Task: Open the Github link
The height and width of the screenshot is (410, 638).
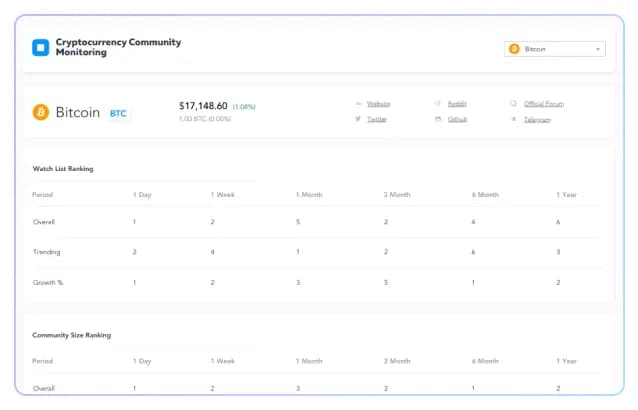Action: (x=457, y=119)
